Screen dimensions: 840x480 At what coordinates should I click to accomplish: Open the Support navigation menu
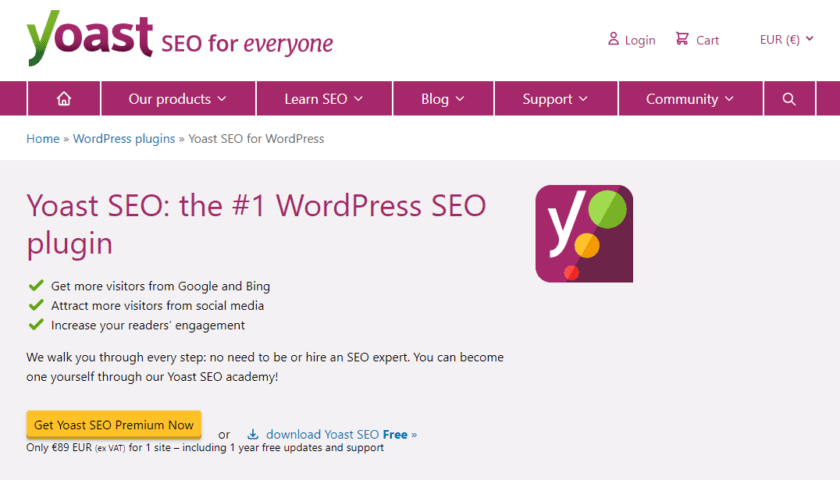pyautogui.click(x=554, y=99)
